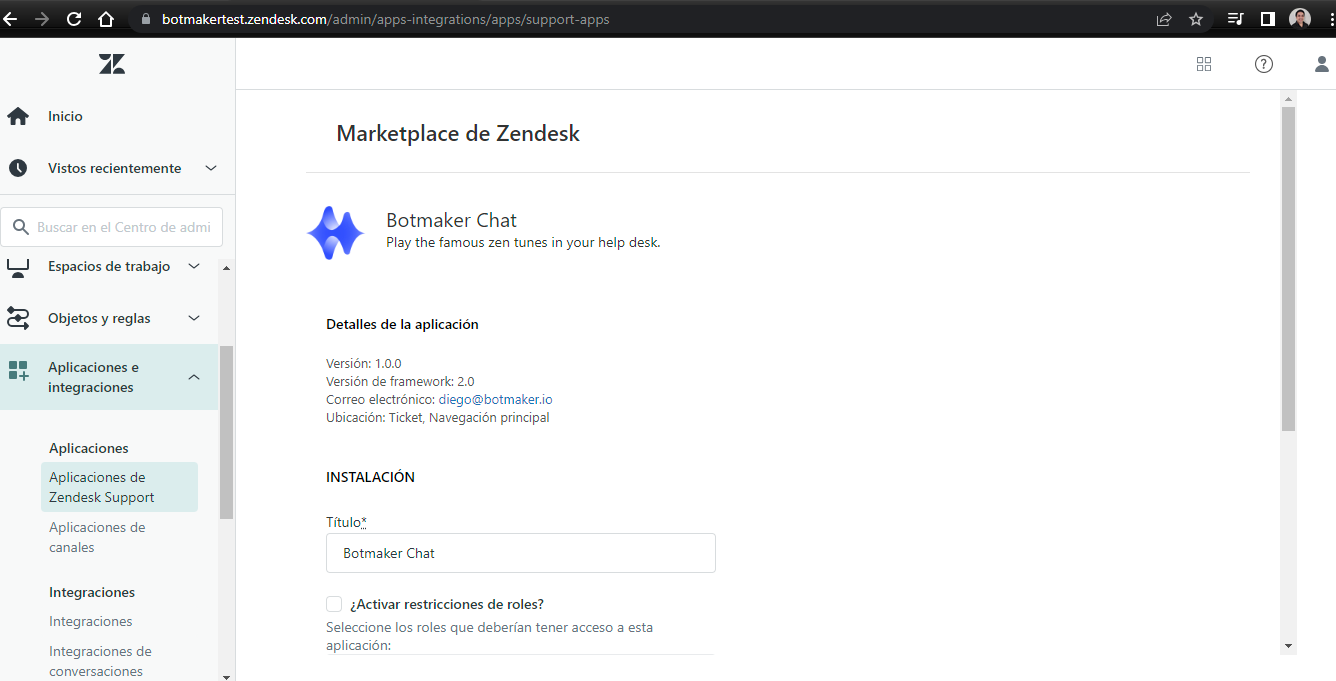Open the Zendesk products grid icon
1336x681 pixels.
click(x=1204, y=64)
